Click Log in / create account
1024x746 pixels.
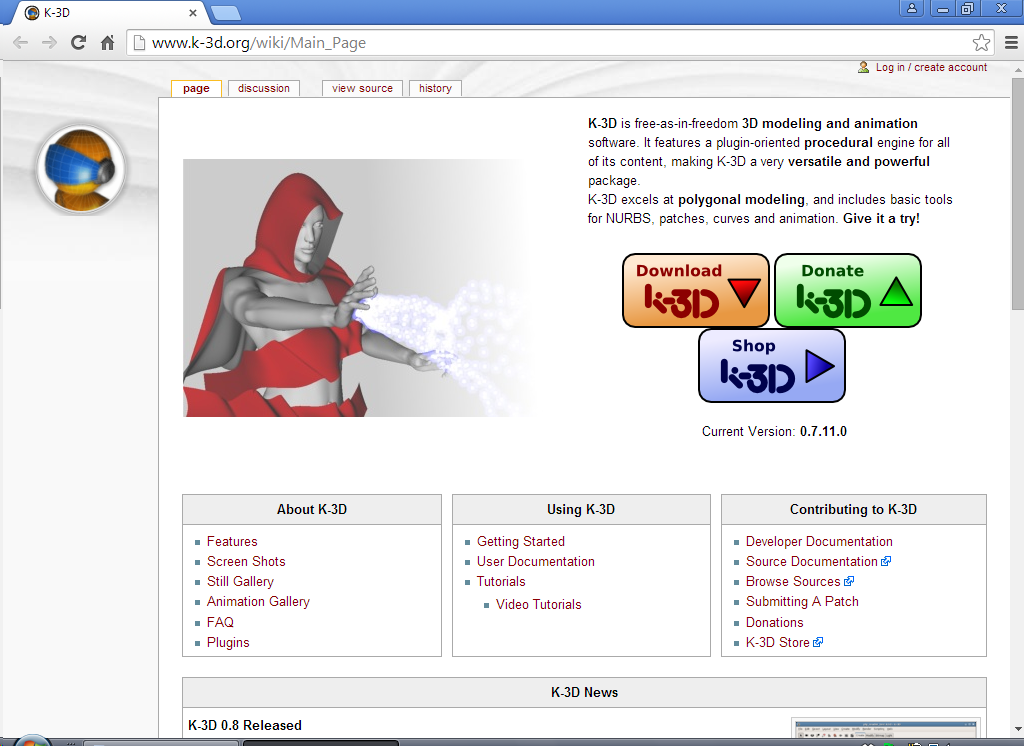pos(931,67)
